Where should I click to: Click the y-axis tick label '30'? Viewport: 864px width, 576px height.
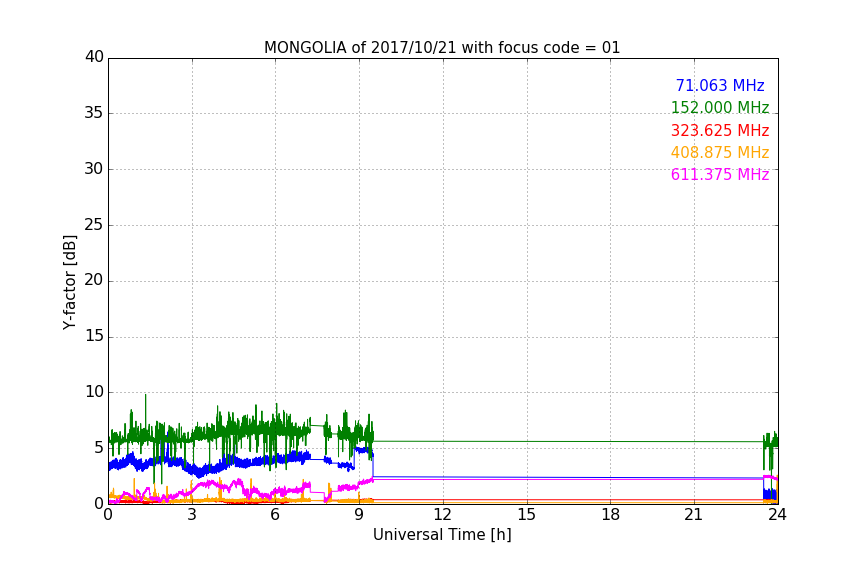(94, 169)
